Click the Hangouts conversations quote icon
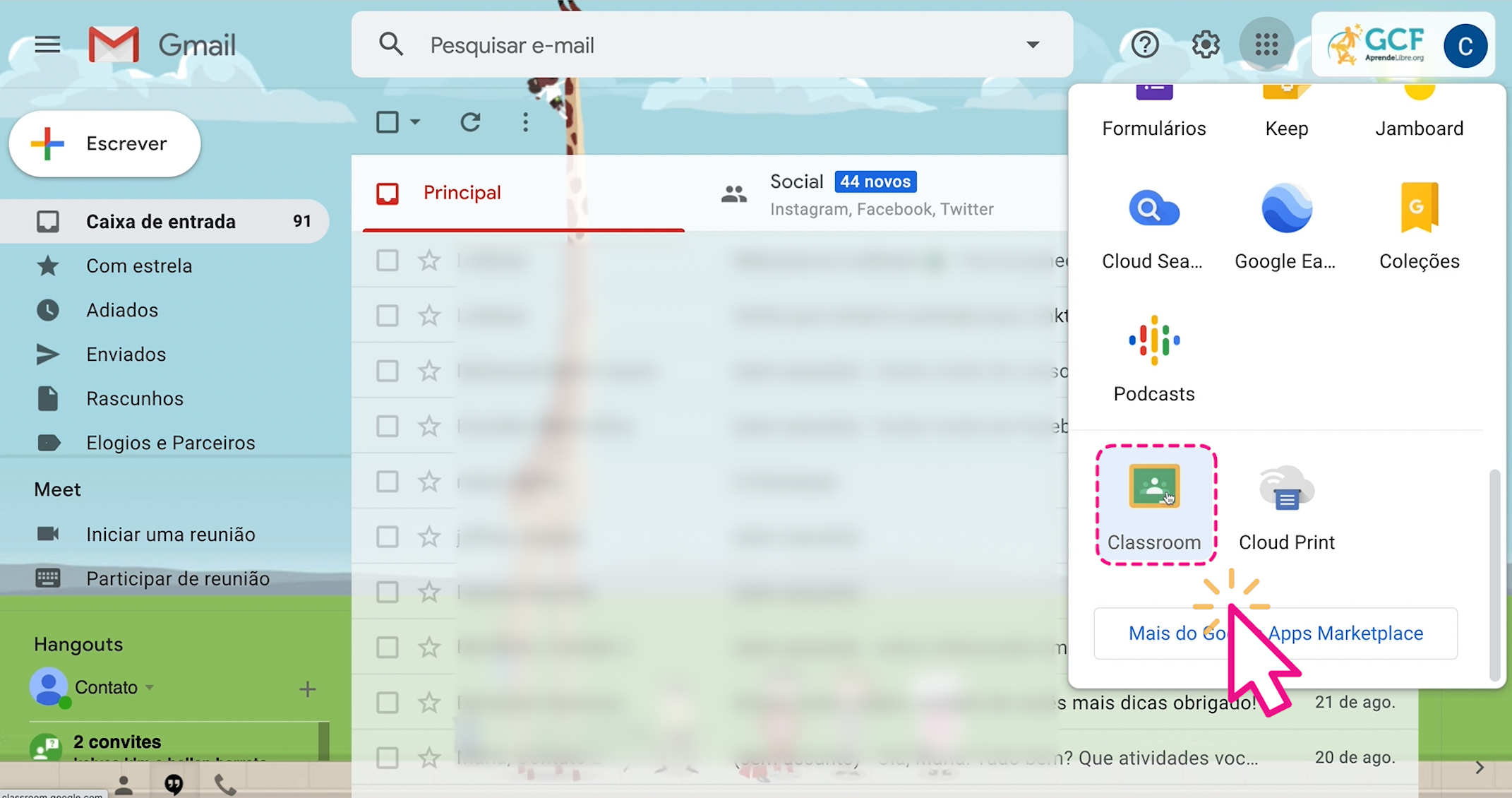The image size is (1512, 798). (174, 784)
